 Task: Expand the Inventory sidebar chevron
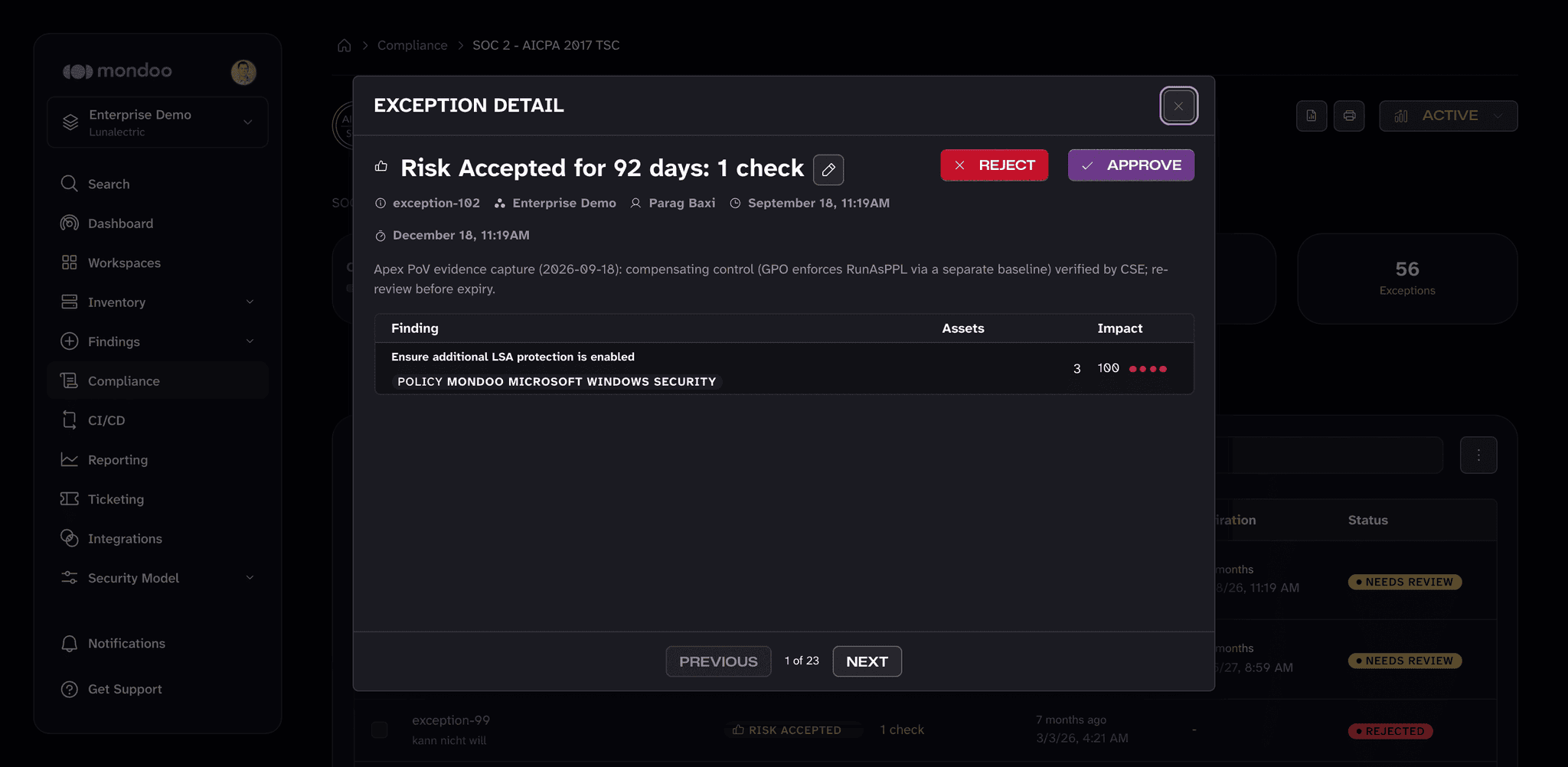[x=250, y=302]
